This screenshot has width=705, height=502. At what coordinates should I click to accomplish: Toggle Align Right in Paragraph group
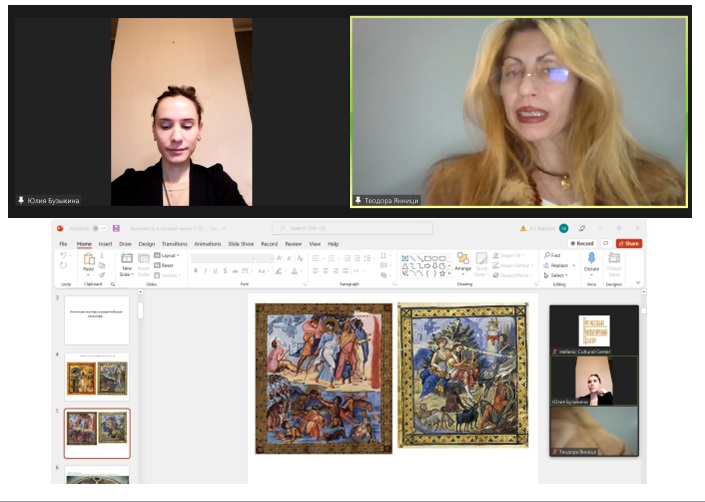pos(335,271)
